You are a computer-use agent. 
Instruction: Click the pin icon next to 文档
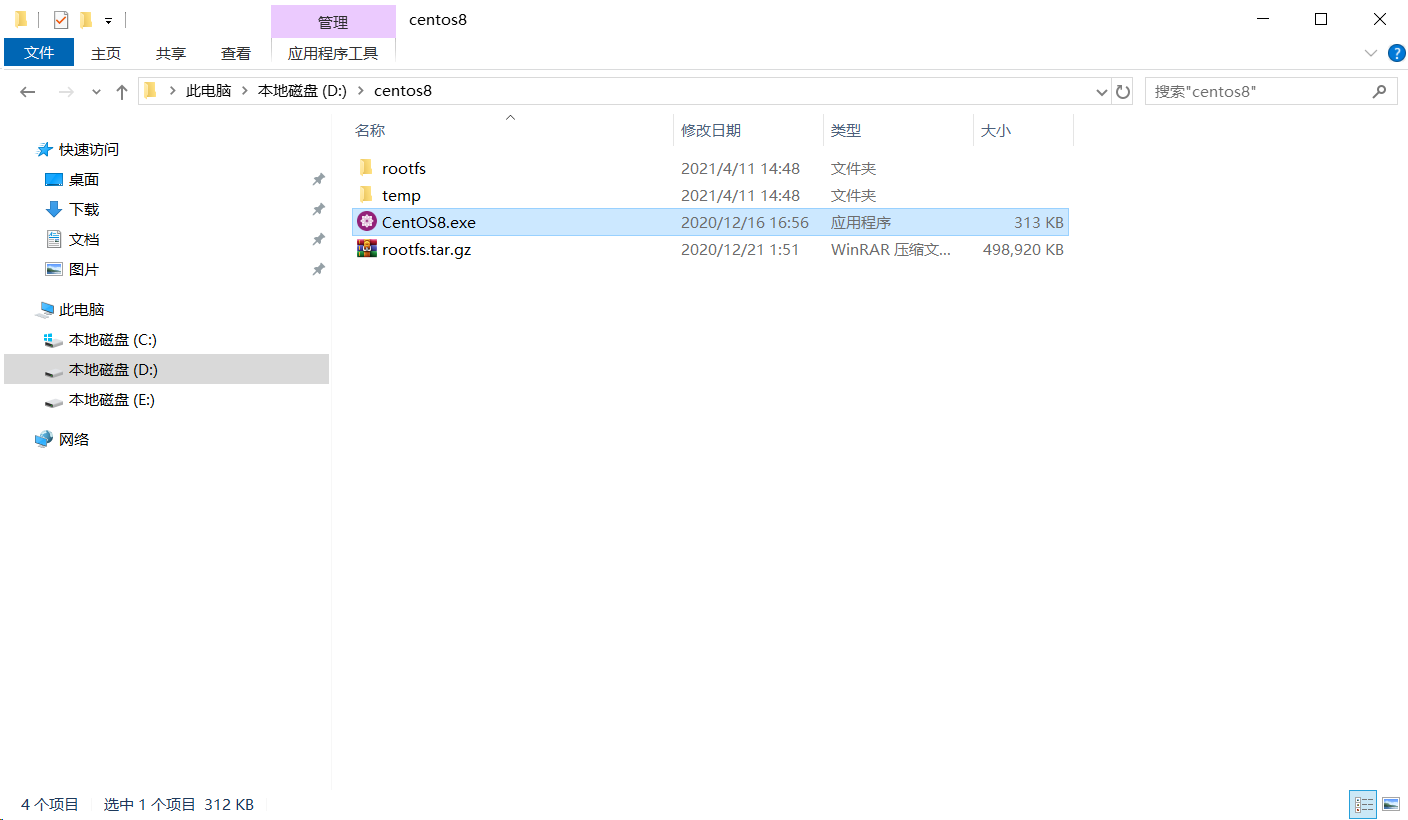click(318, 240)
